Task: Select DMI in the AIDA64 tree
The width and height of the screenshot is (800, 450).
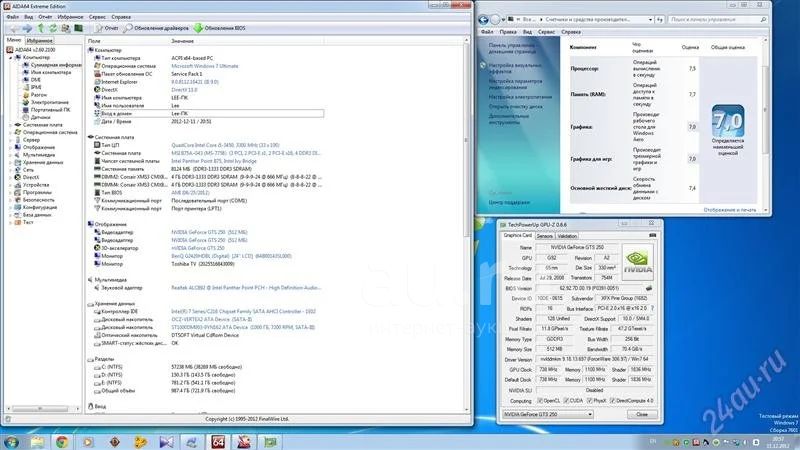Action: coord(32,80)
